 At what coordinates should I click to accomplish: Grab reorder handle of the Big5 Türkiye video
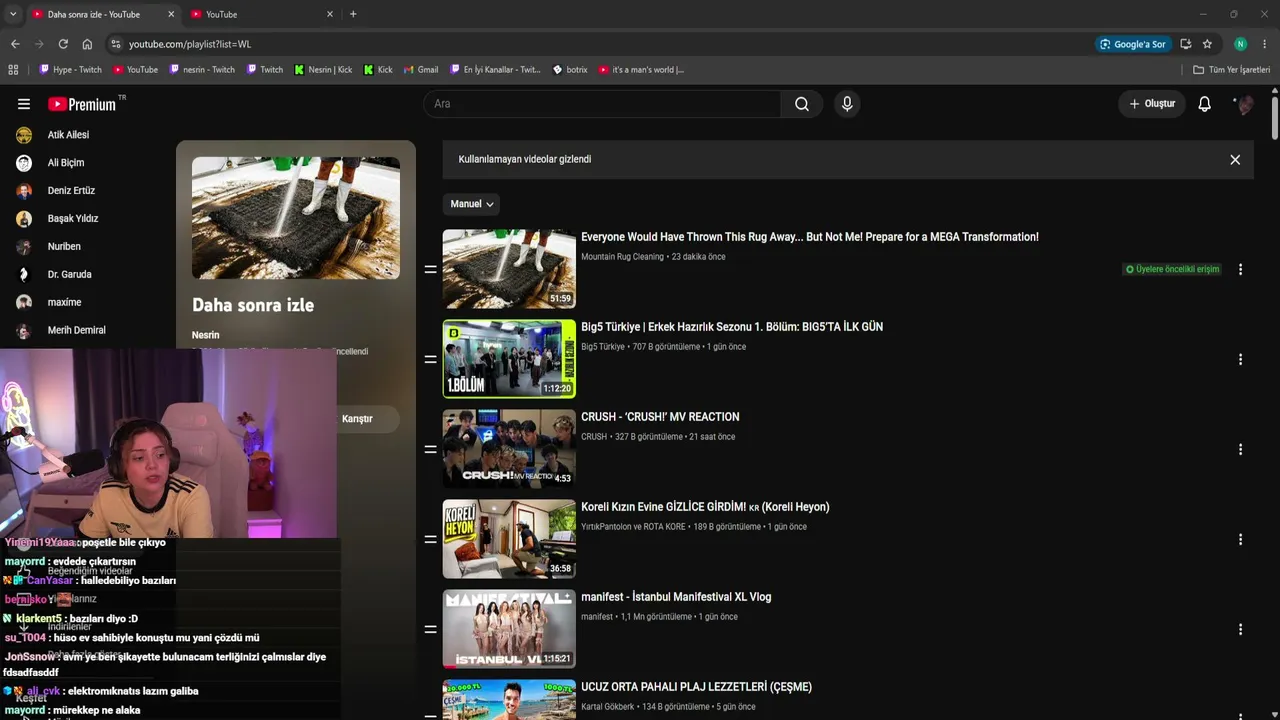click(x=430, y=359)
